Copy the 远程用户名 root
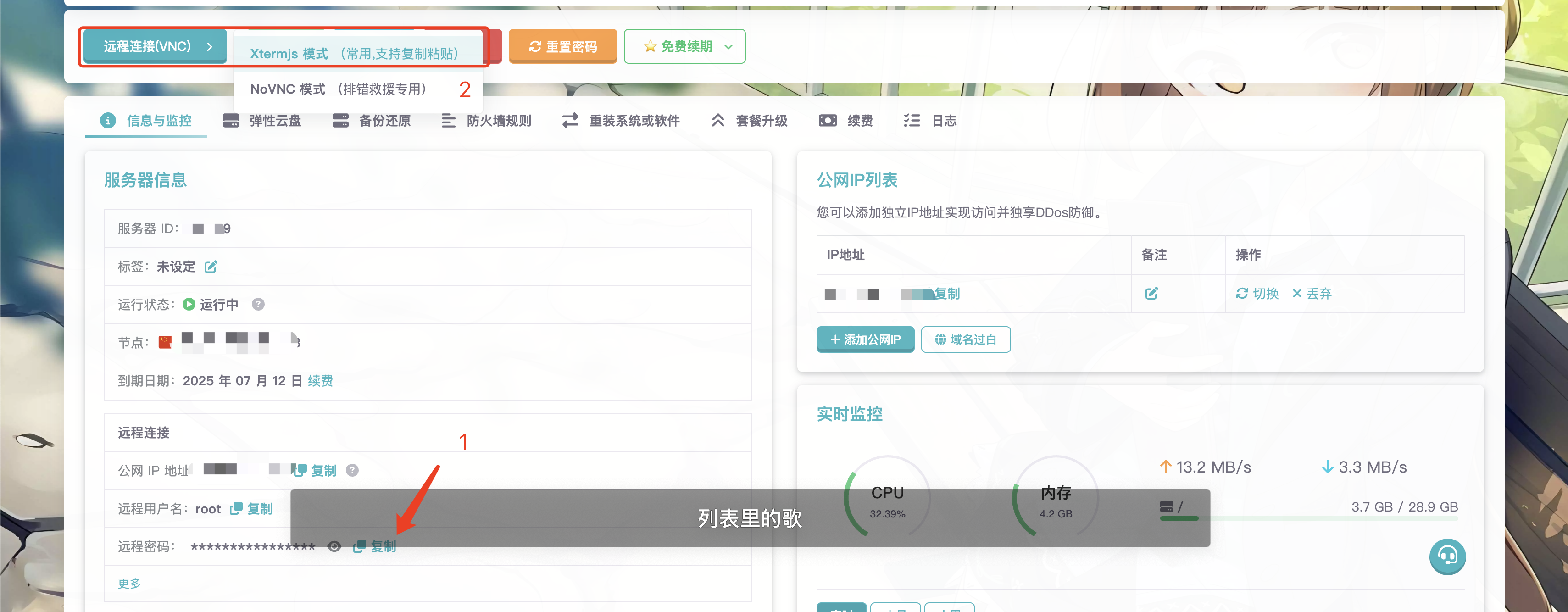The width and height of the screenshot is (1568, 612). (x=251, y=508)
